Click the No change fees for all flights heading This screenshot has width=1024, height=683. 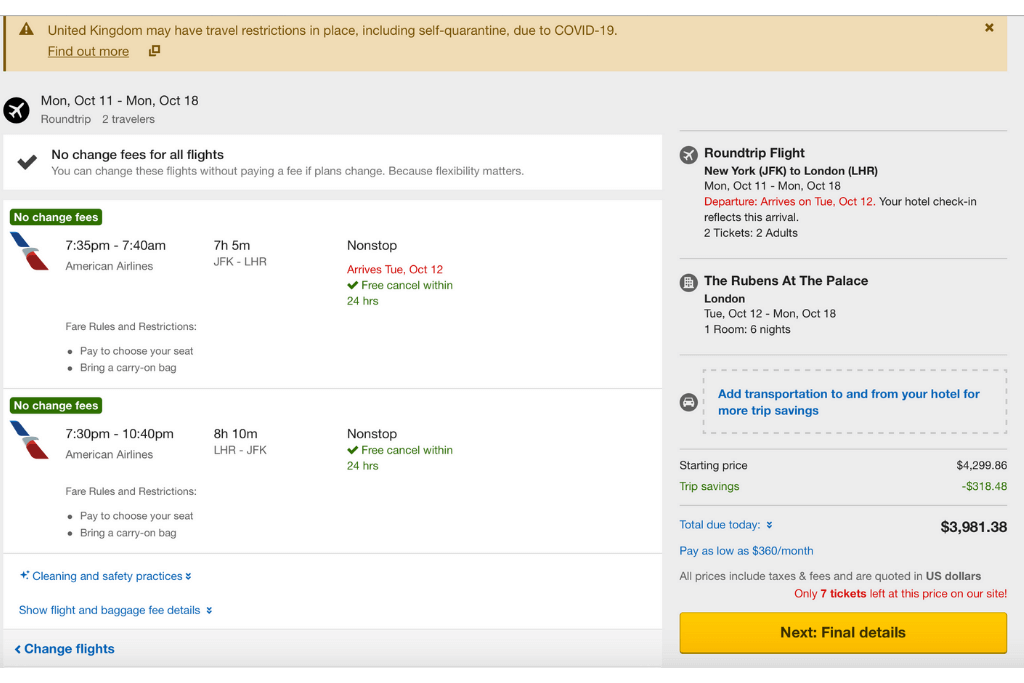138,155
